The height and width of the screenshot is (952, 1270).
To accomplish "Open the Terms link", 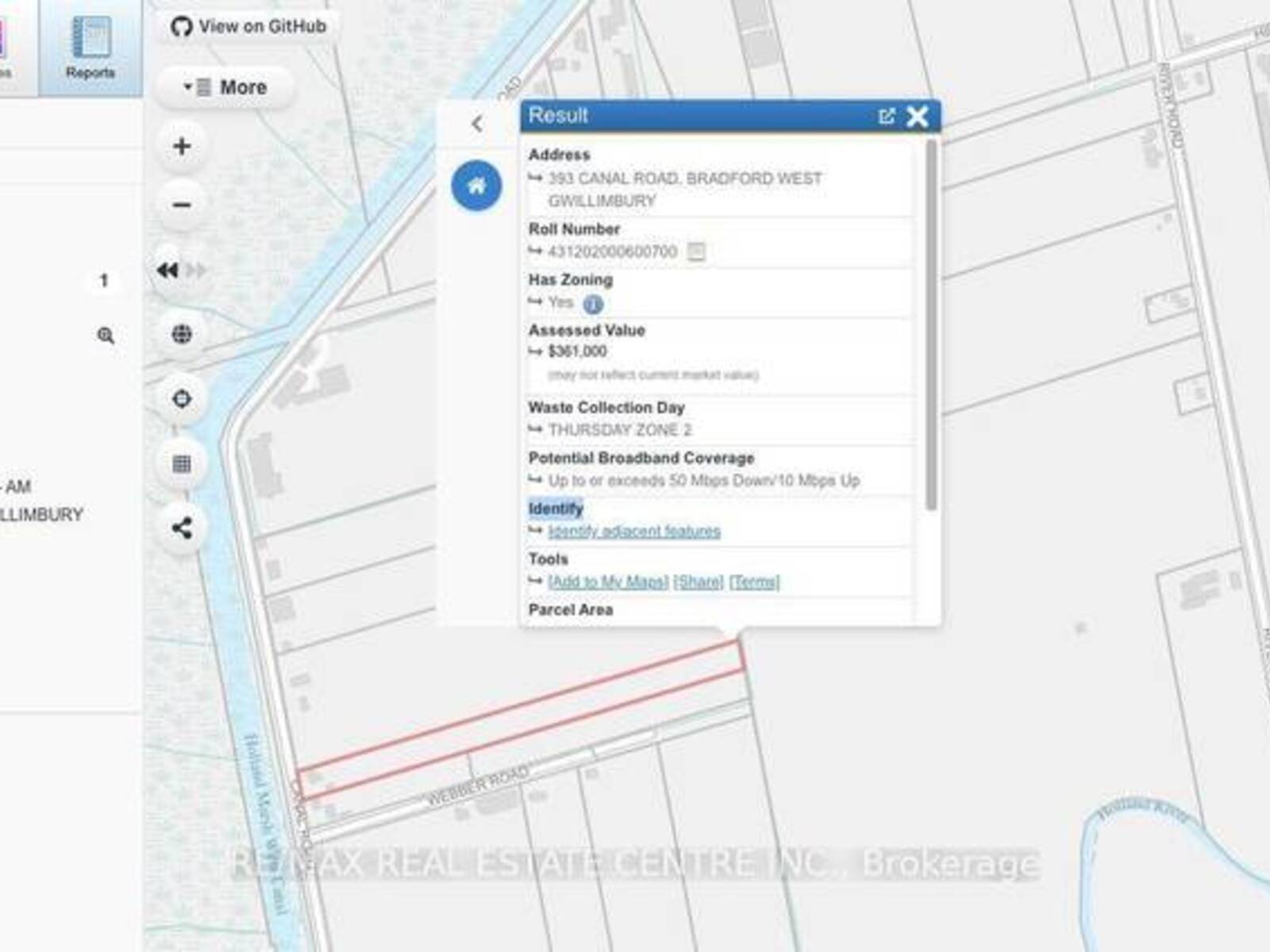I will (x=754, y=582).
